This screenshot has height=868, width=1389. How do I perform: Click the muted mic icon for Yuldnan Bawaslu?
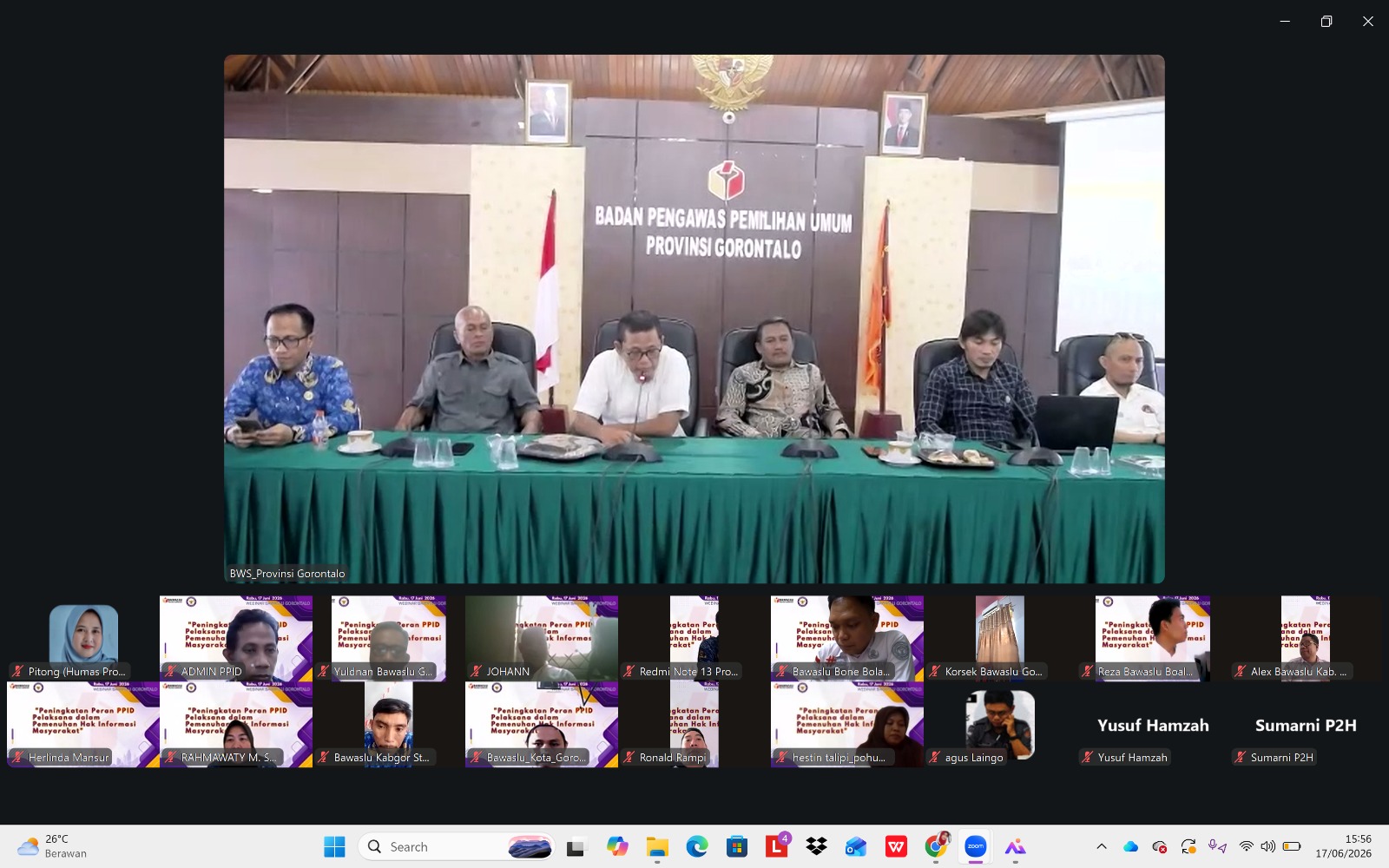pyautogui.click(x=323, y=672)
